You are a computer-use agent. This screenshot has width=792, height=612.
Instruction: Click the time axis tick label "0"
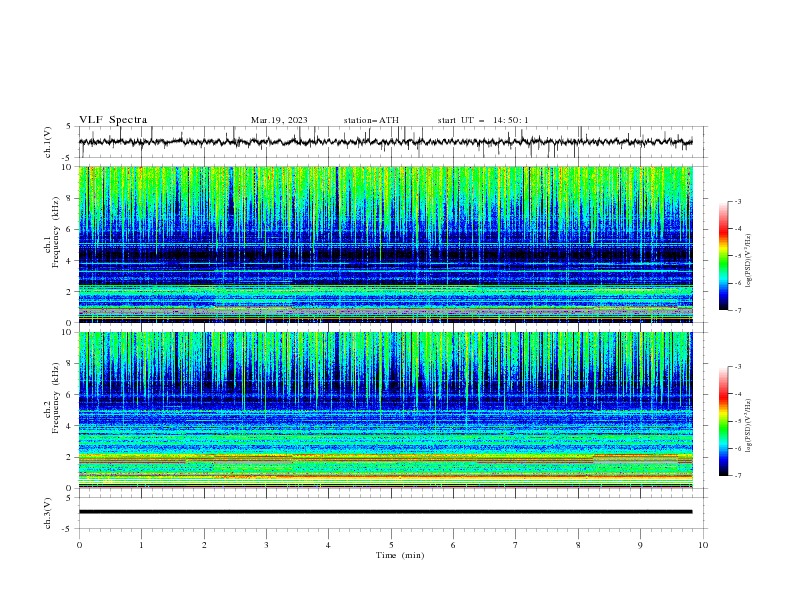pyautogui.click(x=79, y=545)
